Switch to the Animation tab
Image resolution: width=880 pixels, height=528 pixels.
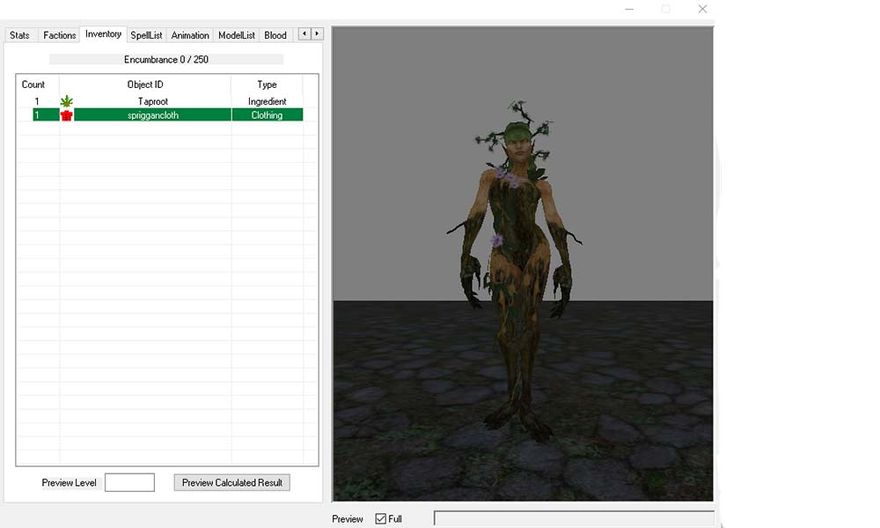click(190, 35)
